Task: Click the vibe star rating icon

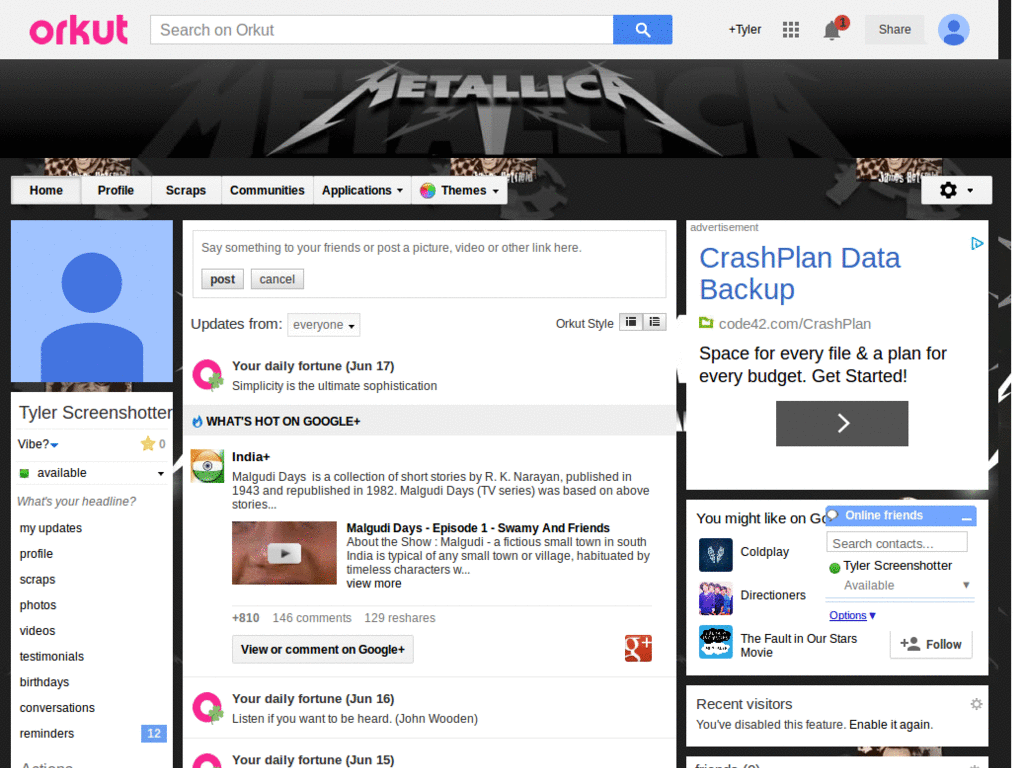Action: (148, 444)
